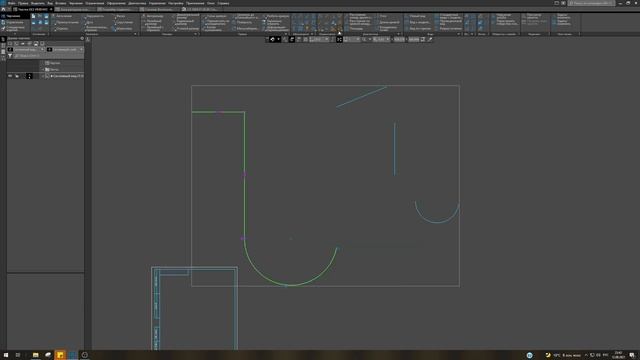Switch to the active Чертеж document tab
The width and height of the screenshot is (640, 360).
coord(33,9)
